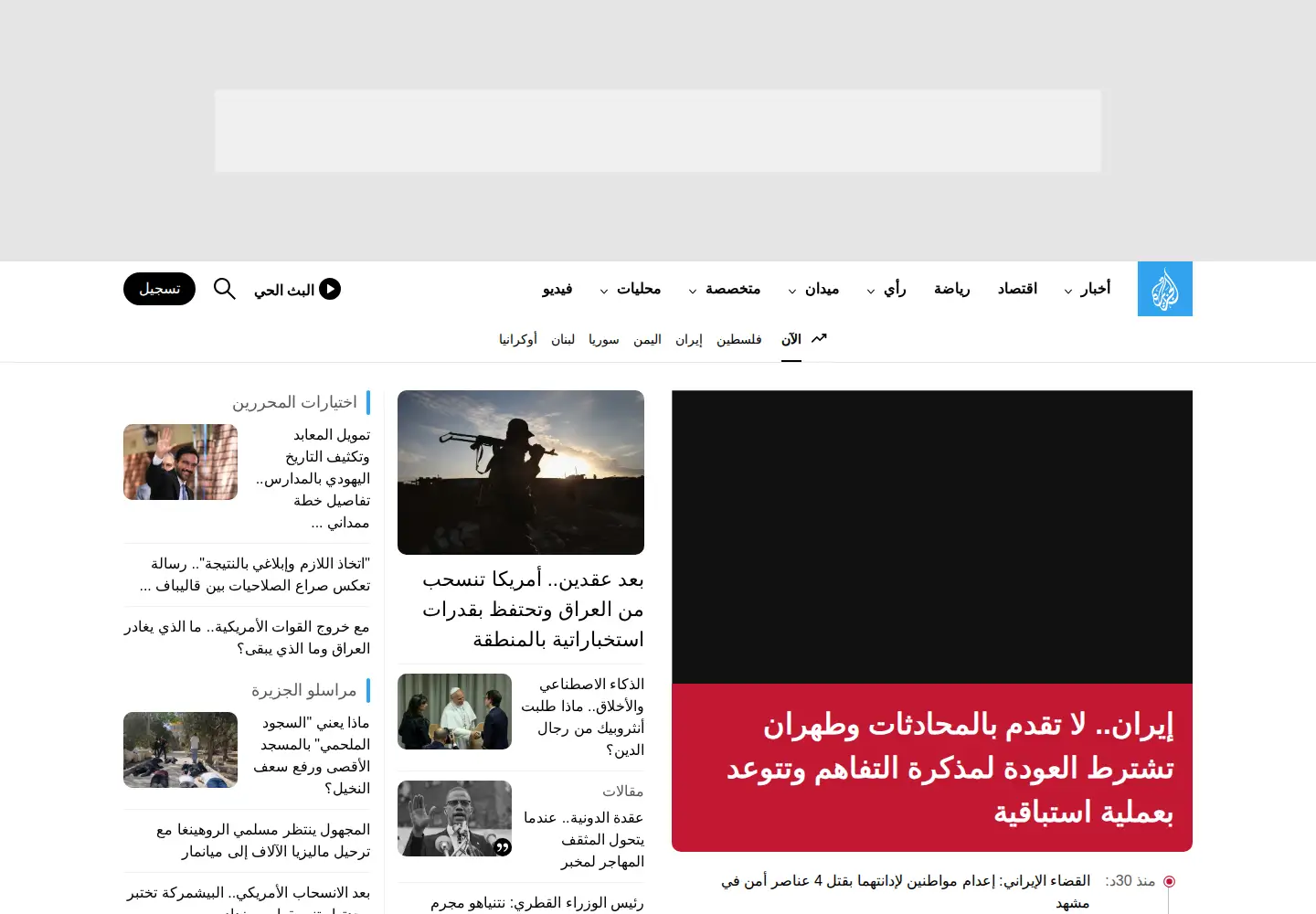1316x914 pixels.
Task: Click the تسجيل sign-up button
Action: coord(159,289)
